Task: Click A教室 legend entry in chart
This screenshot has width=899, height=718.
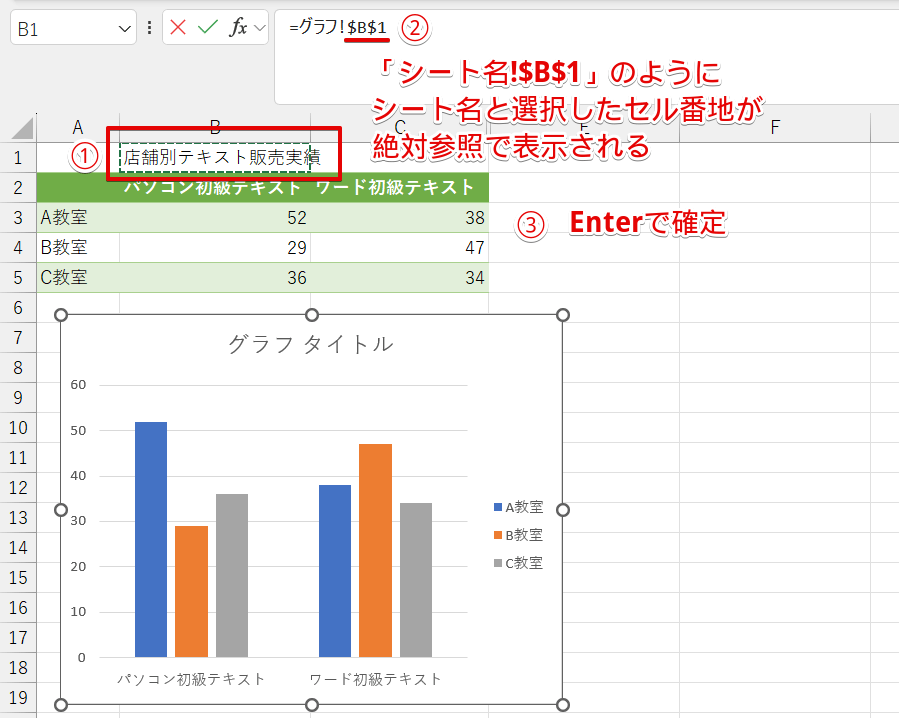Action: 518,507
